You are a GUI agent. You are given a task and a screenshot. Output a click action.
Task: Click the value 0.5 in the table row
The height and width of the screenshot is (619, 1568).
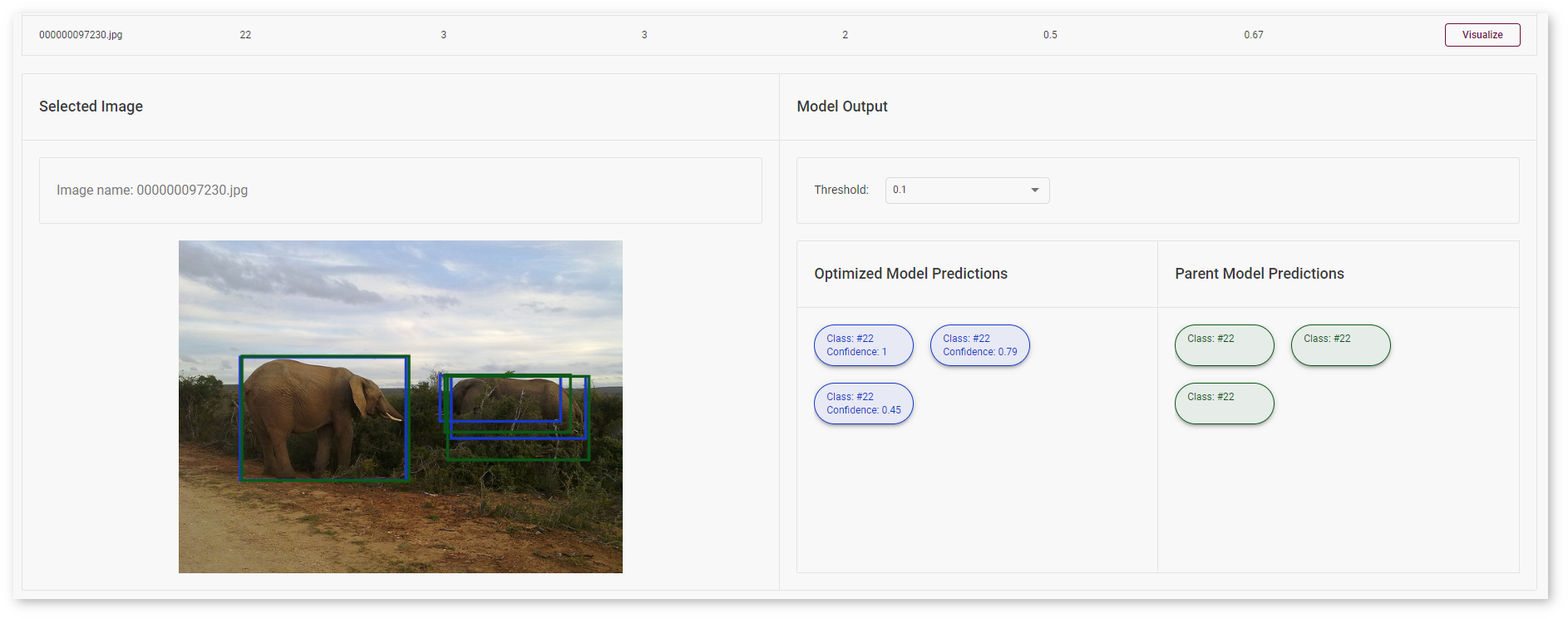(1050, 35)
